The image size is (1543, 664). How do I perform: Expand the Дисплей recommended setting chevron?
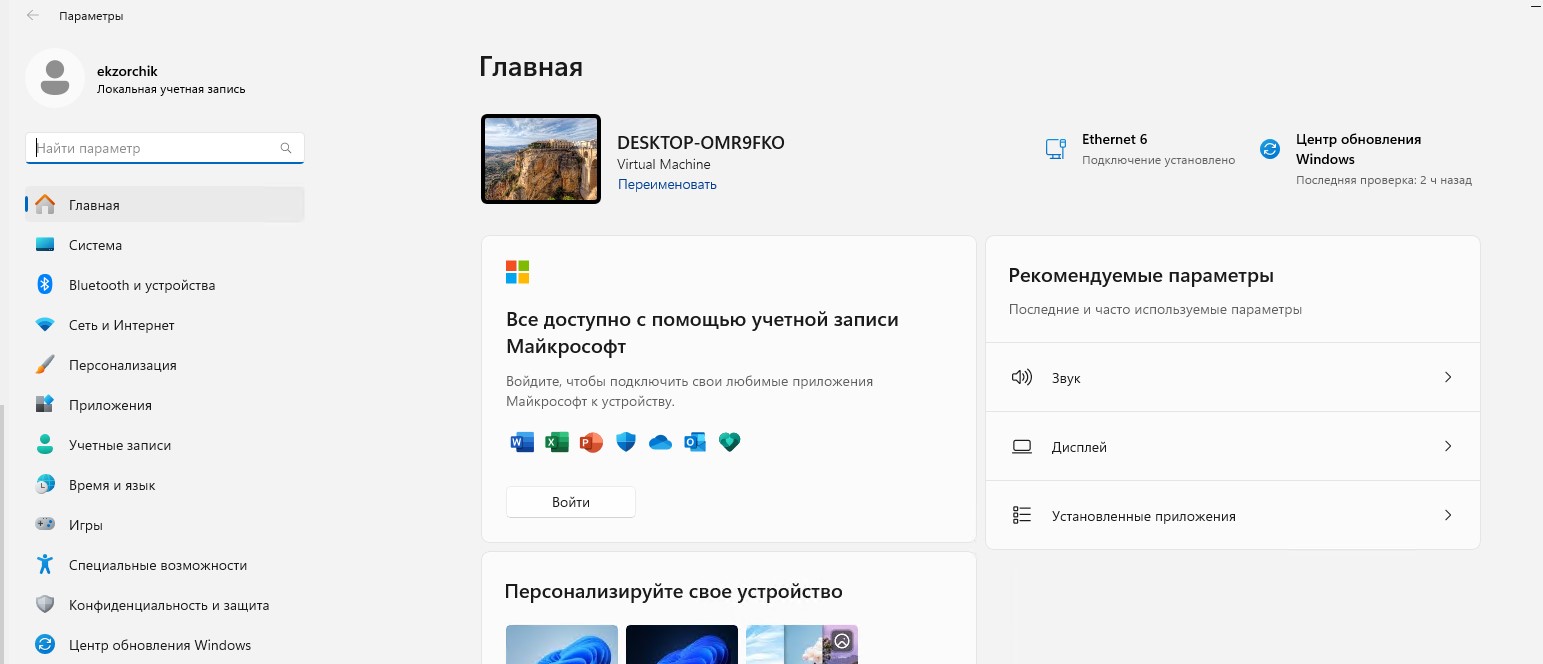pos(1447,446)
